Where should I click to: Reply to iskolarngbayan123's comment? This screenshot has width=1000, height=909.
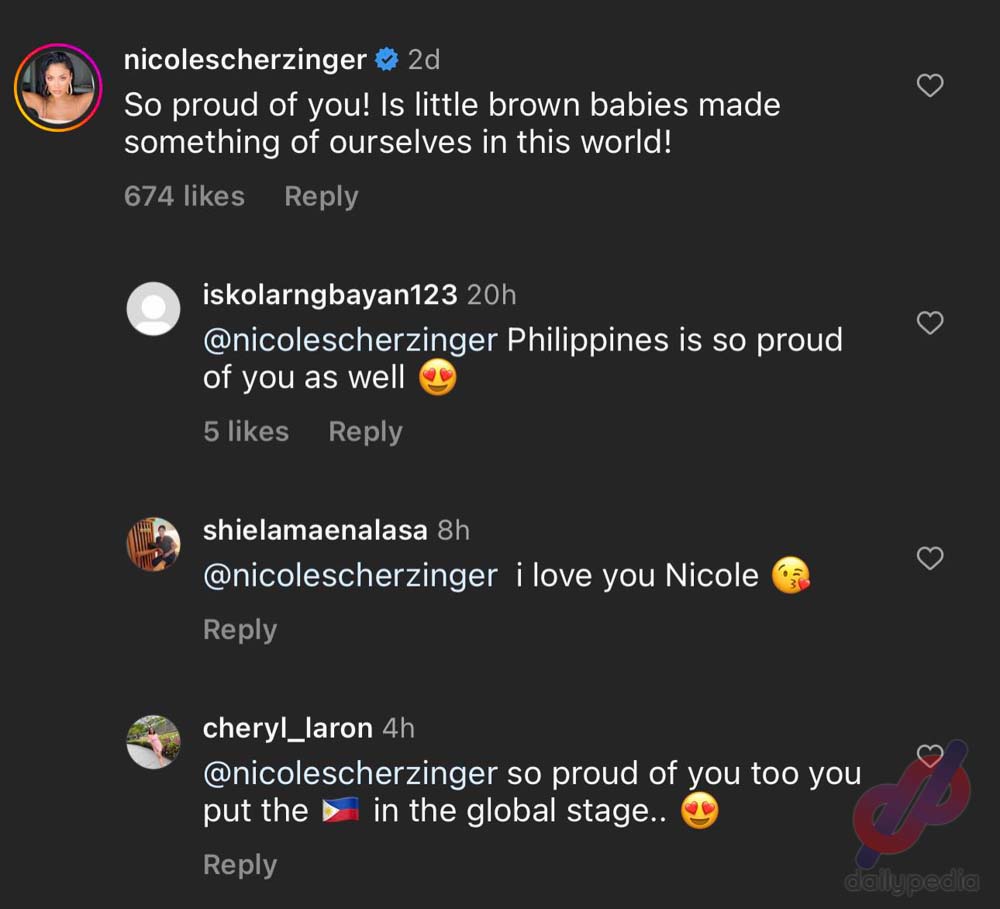click(365, 431)
